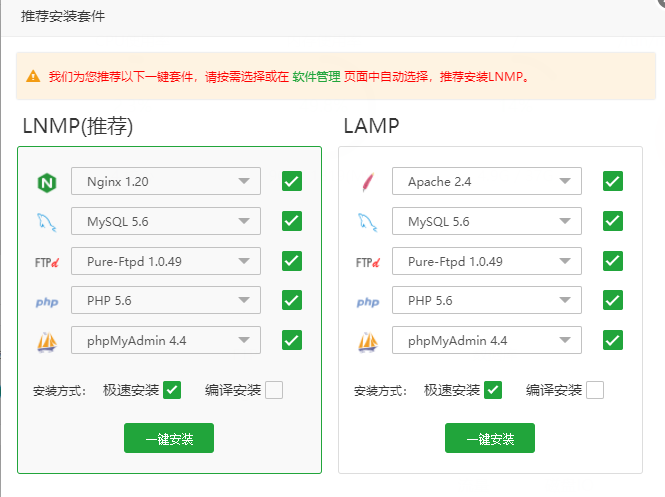Enable 编译安装 checkbox in LNMP
665x497 pixels.
pos(274,390)
